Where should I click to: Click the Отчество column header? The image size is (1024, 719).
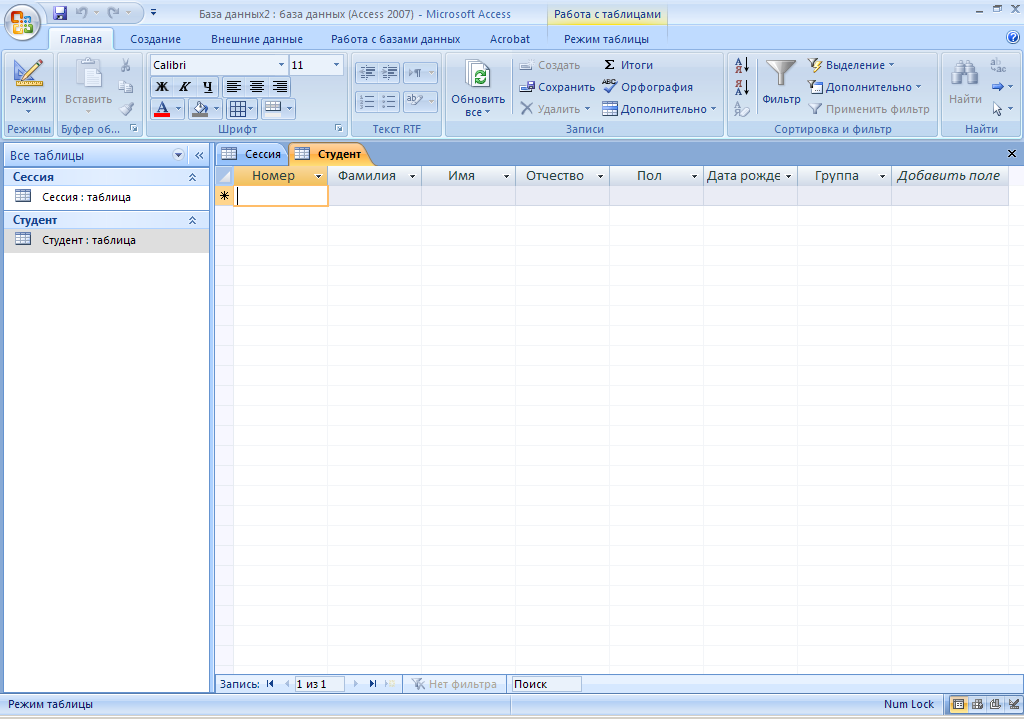point(562,176)
